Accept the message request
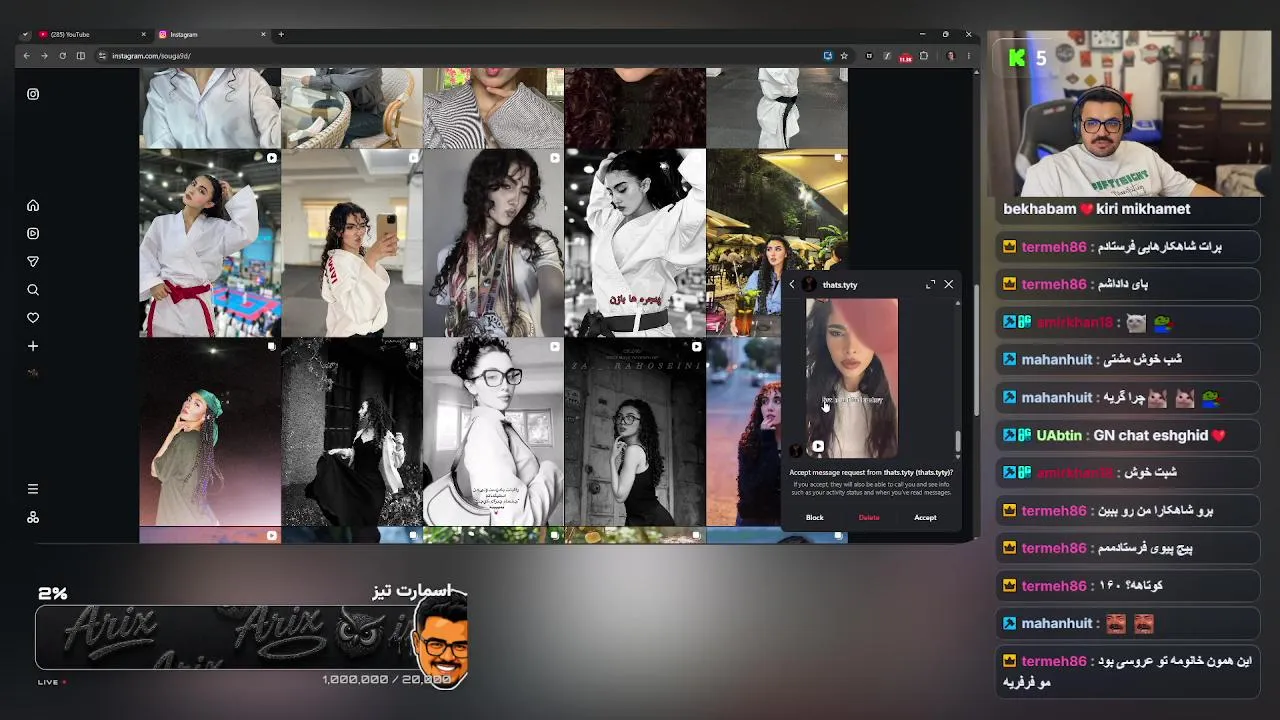Image resolution: width=1280 pixels, height=720 pixels. coord(925,518)
